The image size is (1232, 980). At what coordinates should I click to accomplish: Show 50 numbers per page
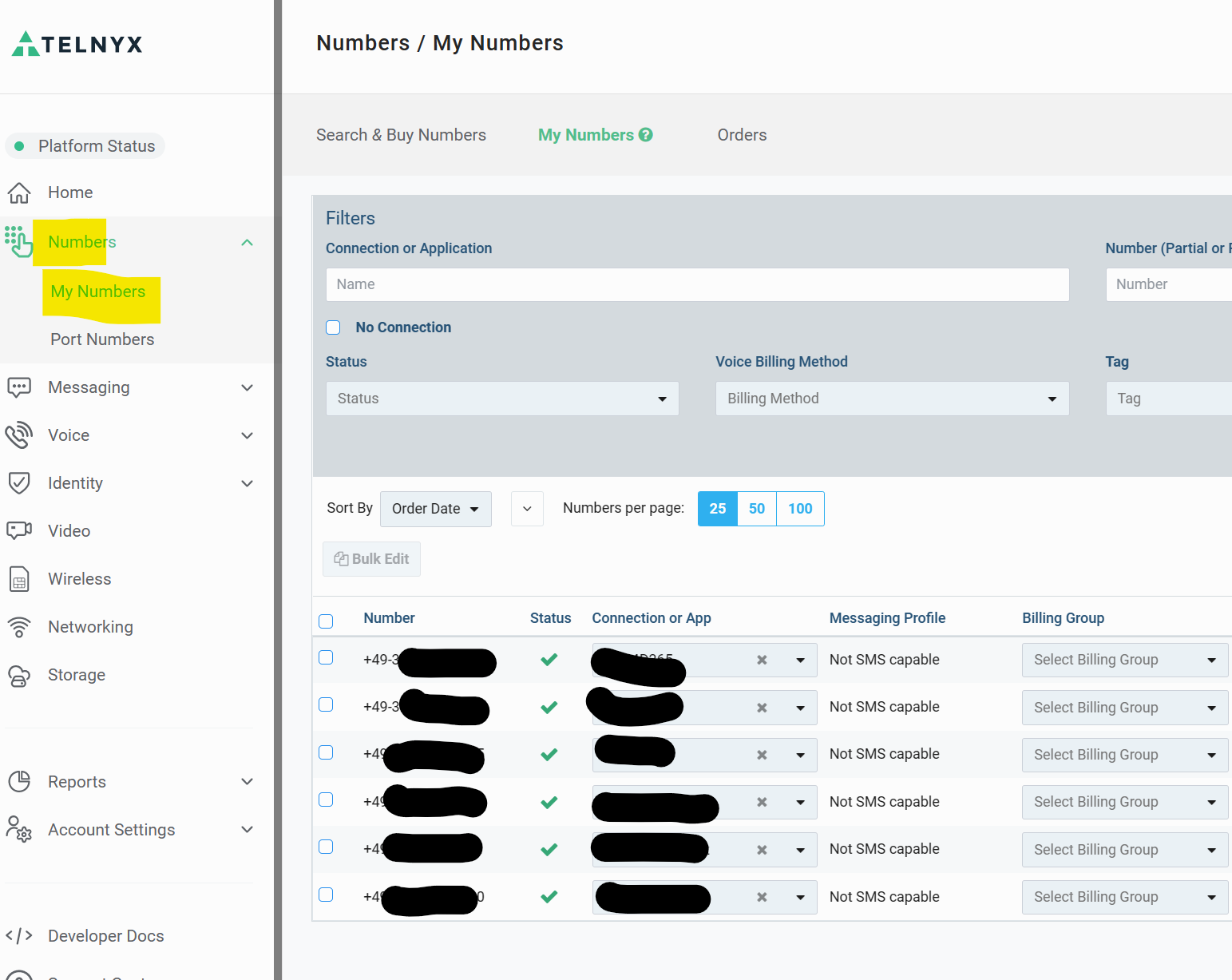(x=757, y=509)
